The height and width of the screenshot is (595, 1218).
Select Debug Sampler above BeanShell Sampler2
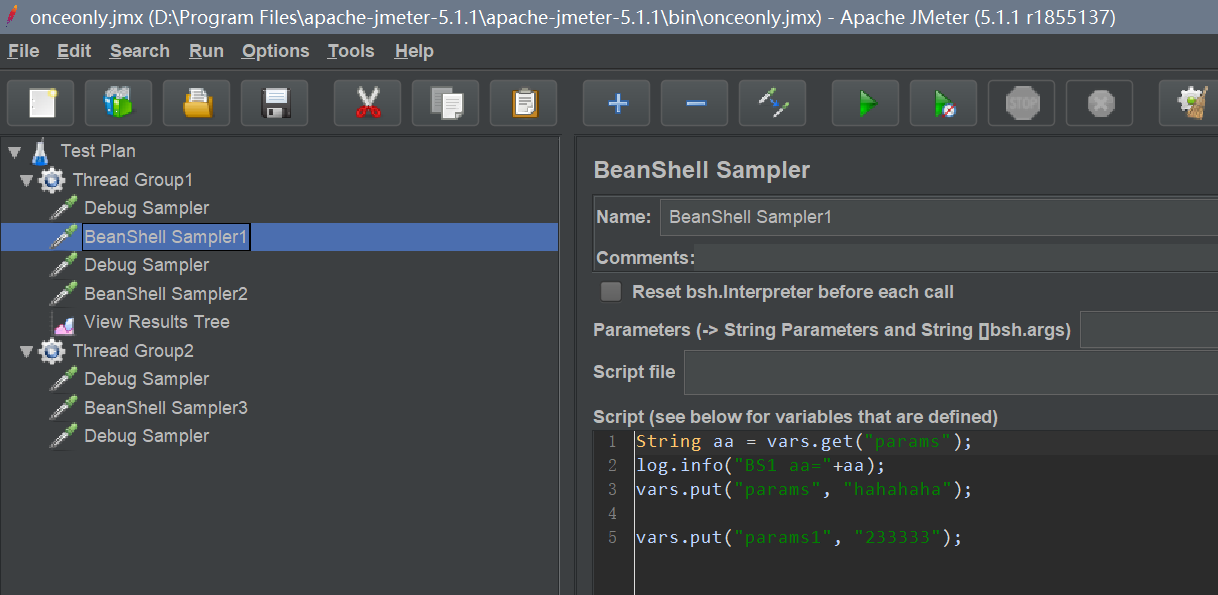pyautogui.click(x=147, y=265)
